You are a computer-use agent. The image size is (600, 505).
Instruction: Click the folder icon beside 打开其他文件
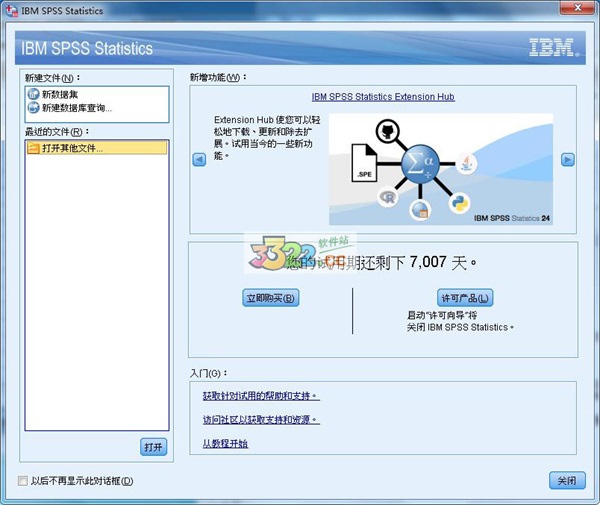(x=34, y=148)
